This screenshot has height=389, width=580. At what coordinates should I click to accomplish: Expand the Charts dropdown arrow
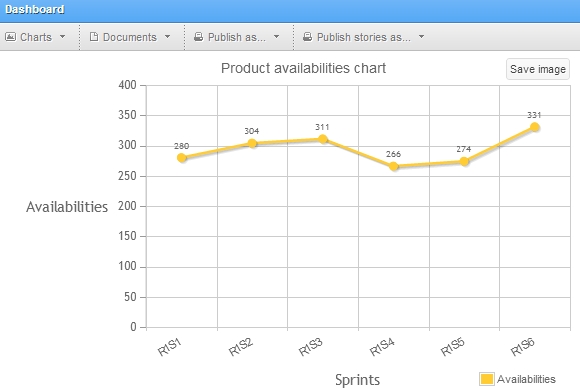coord(63,37)
